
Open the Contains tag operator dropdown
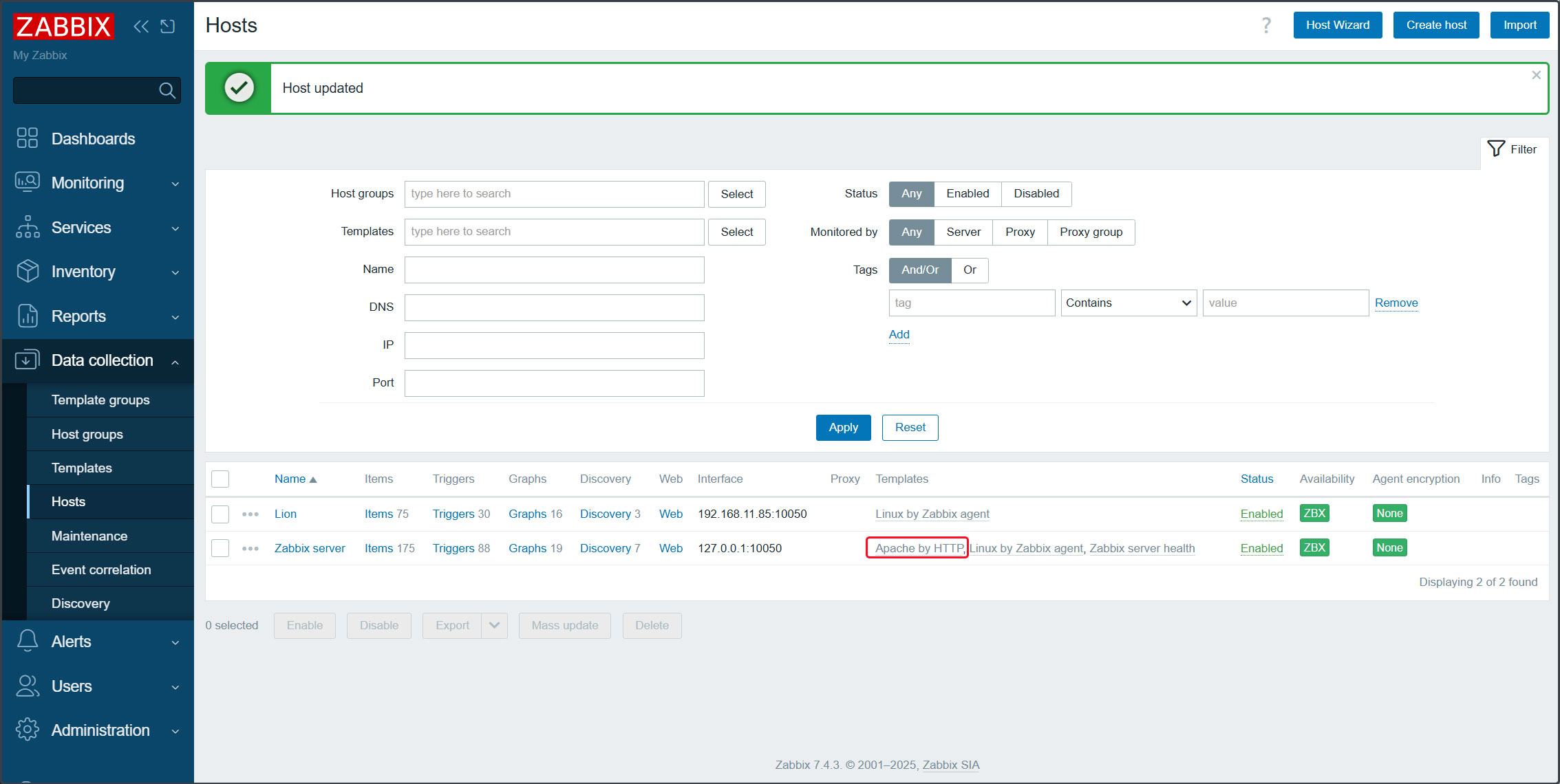point(1128,303)
